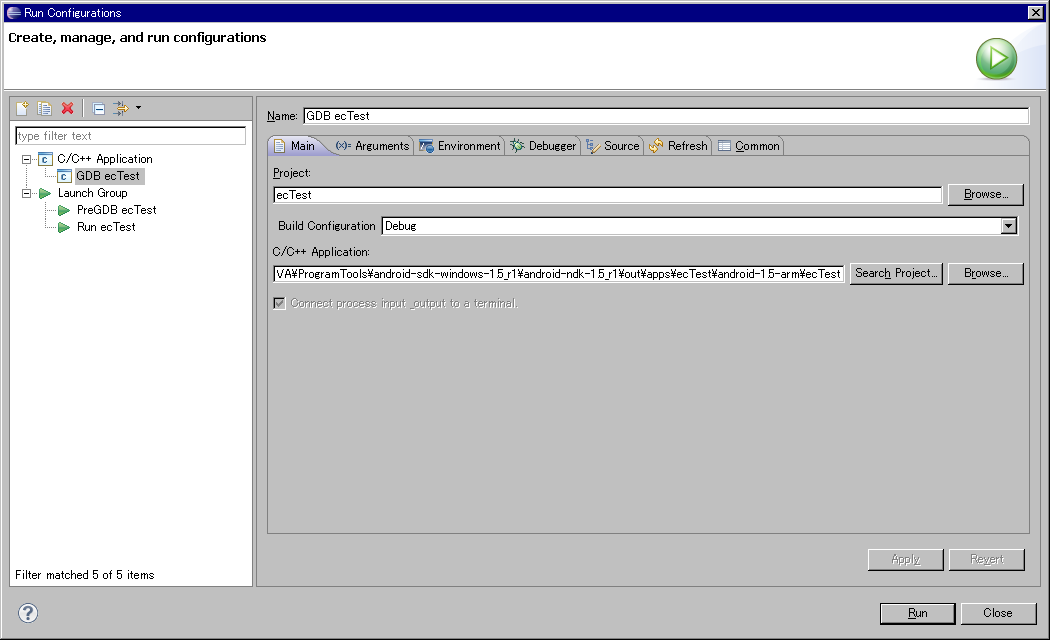Collapse the Launch Group tree node
Screen dimensions: 1050x640
tap(26, 193)
